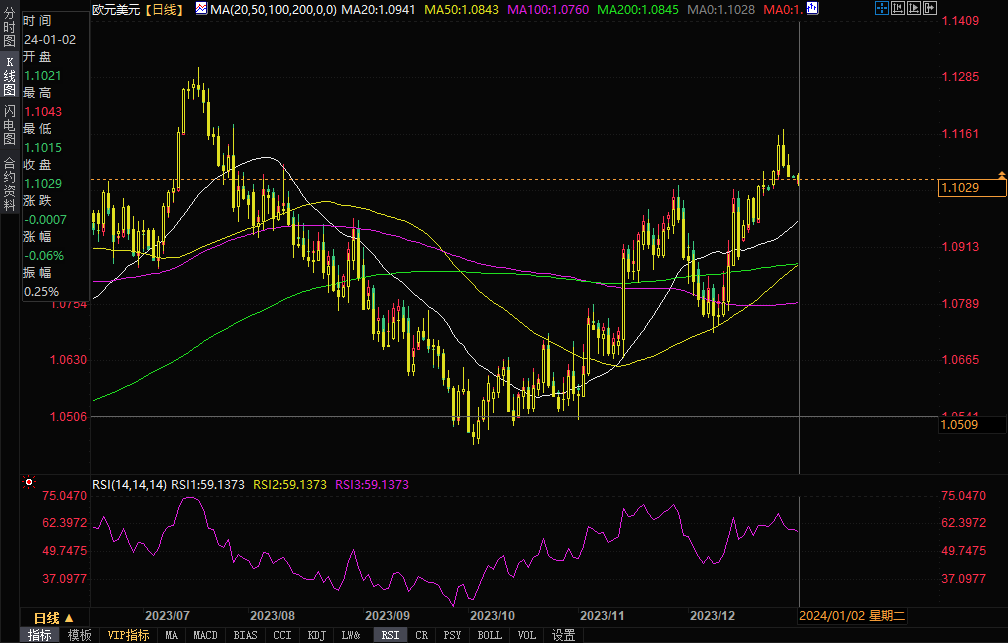
Task: Click the MA0:1.1028 value
Action: [721, 9]
